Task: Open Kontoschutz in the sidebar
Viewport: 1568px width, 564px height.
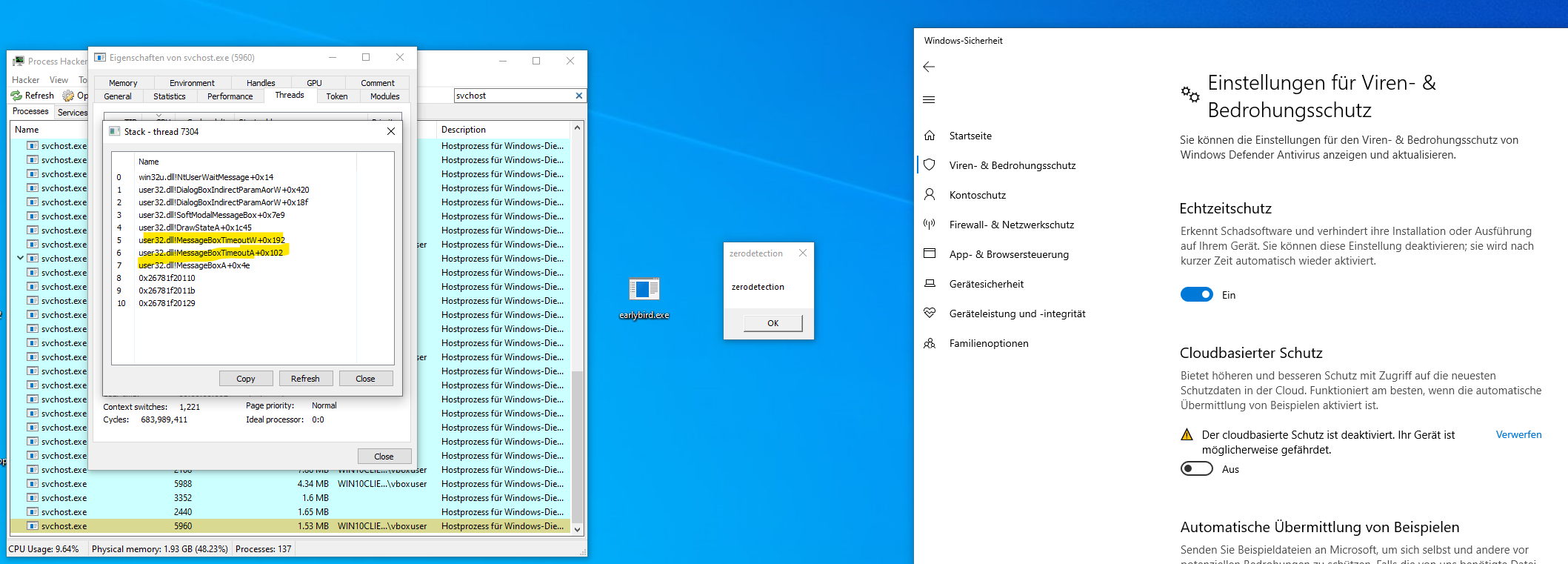Action: (978, 195)
